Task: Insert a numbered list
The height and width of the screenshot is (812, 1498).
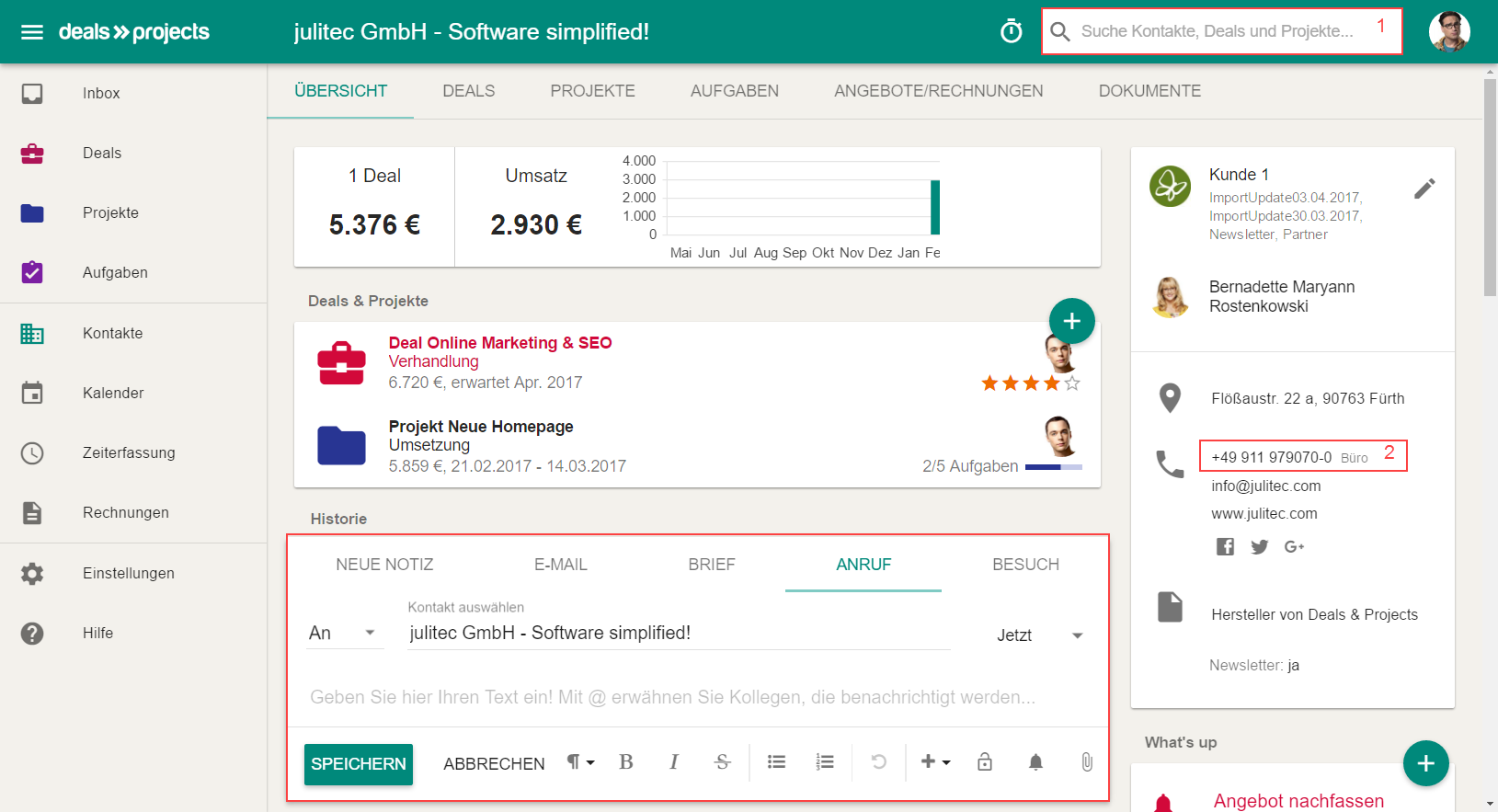Action: (x=825, y=761)
